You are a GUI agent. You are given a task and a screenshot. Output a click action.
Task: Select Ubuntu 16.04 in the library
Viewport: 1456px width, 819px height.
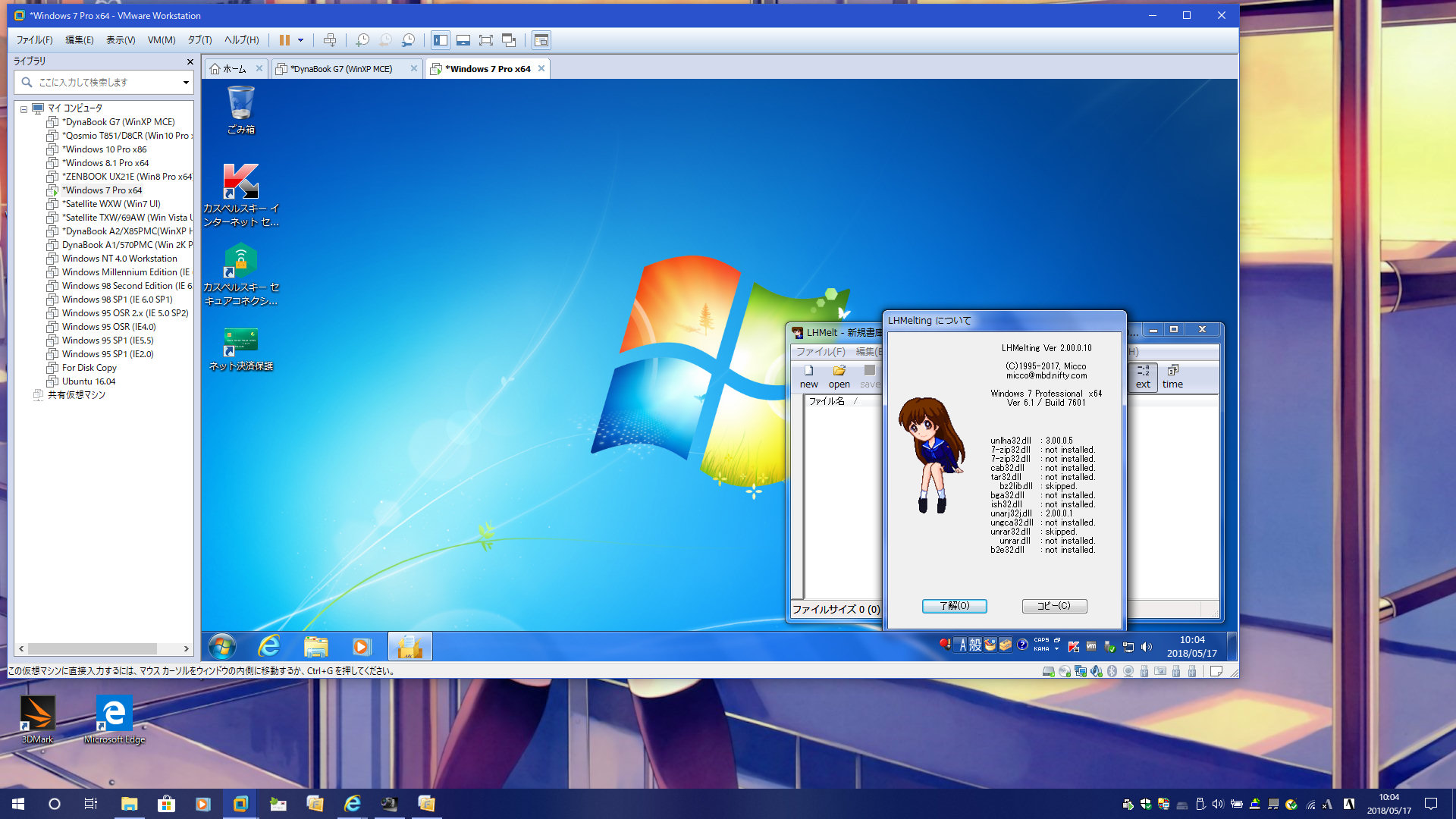click(x=89, y=381)
